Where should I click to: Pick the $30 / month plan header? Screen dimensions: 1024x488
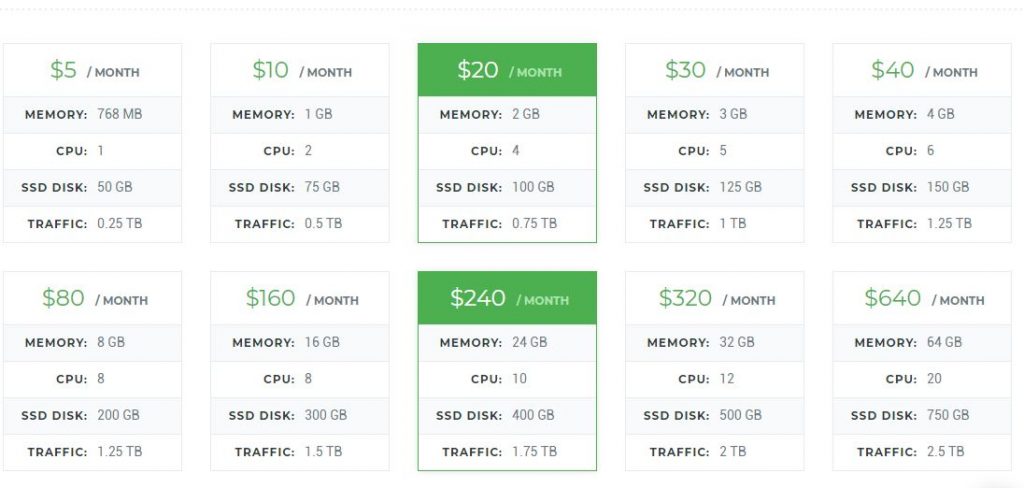tap(715, 71)
